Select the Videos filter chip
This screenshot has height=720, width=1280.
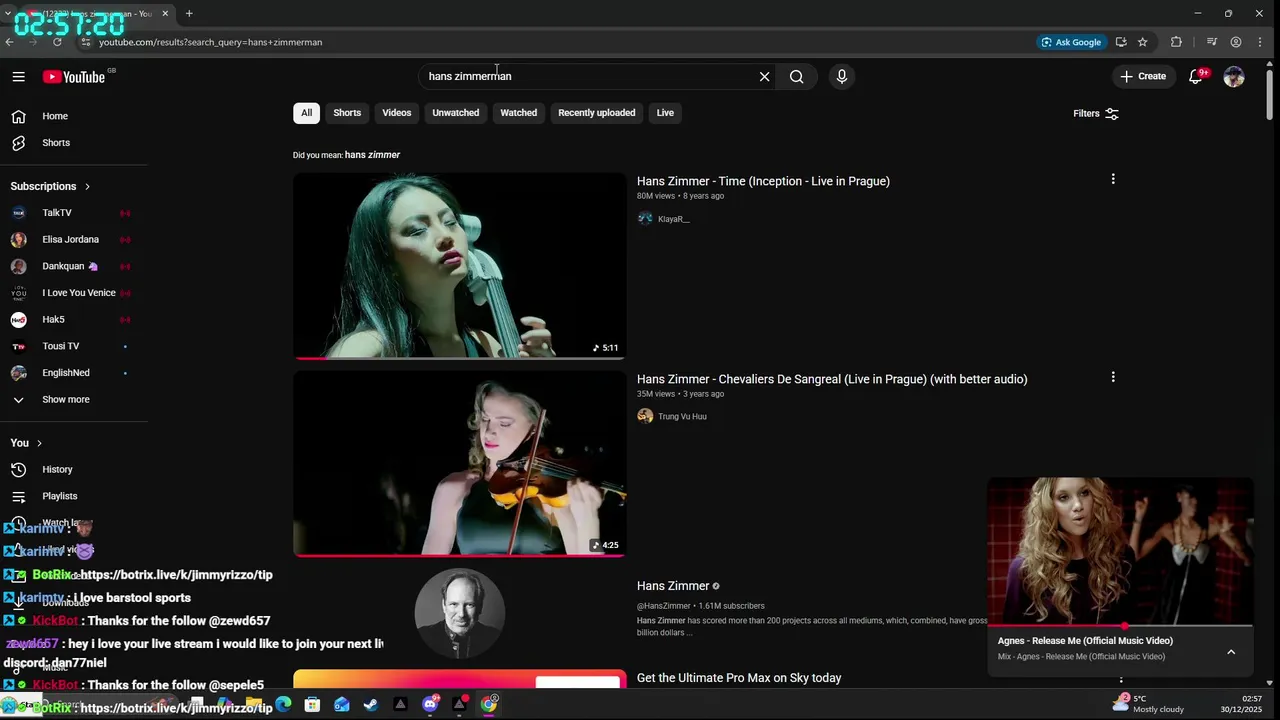[x=397, y=113]
